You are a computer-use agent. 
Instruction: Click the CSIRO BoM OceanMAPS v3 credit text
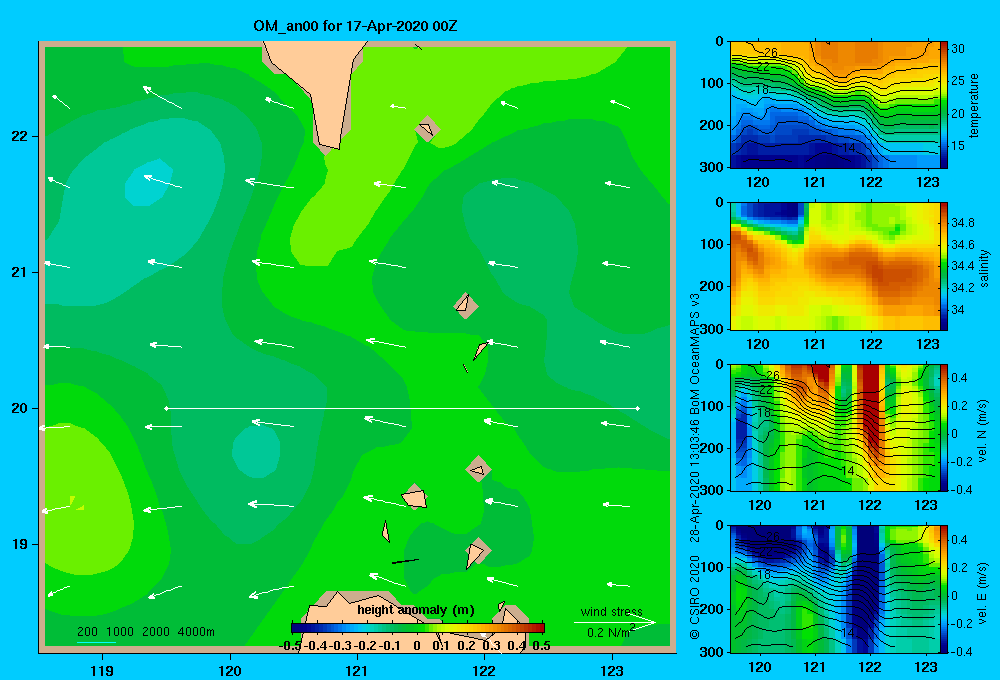[x=695, y=466]
